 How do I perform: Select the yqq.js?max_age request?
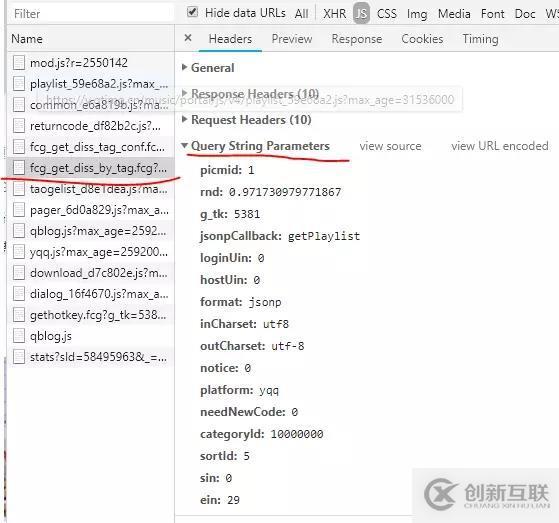coord(91,252)
